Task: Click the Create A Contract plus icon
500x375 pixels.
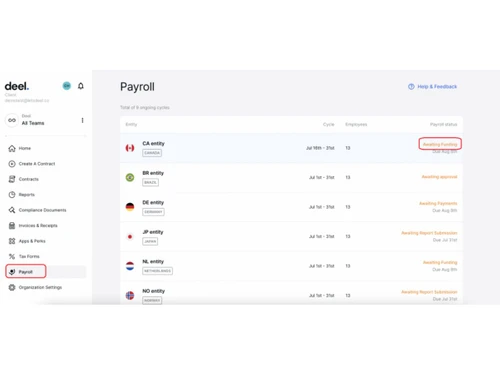Action: [12, 164]
